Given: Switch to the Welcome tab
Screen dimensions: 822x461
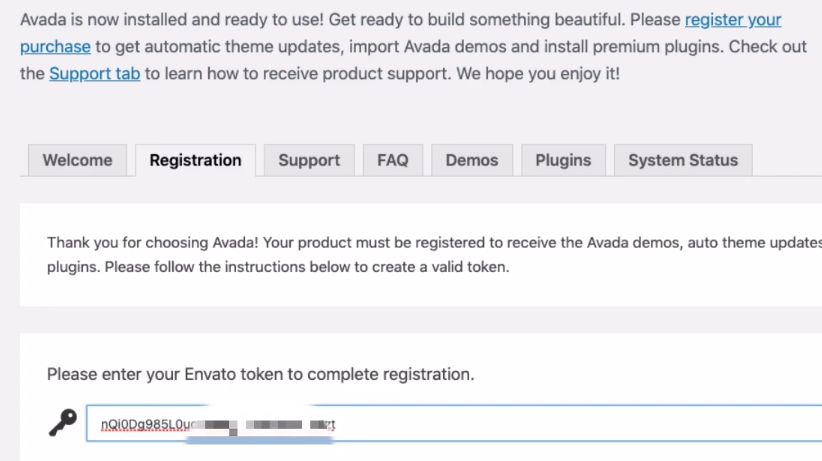Looking at the screenshot, I should (x=77, y=160).
